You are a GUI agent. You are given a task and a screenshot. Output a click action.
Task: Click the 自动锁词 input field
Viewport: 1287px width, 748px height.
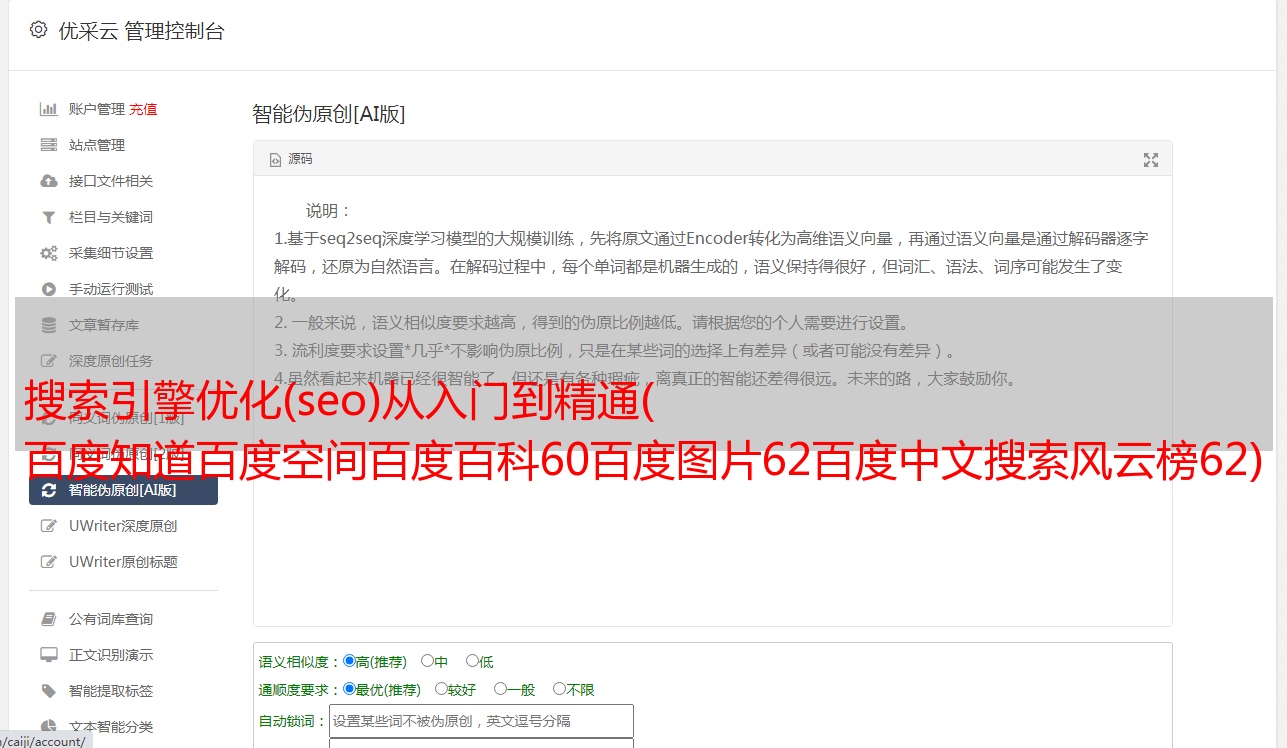(481, 721)
